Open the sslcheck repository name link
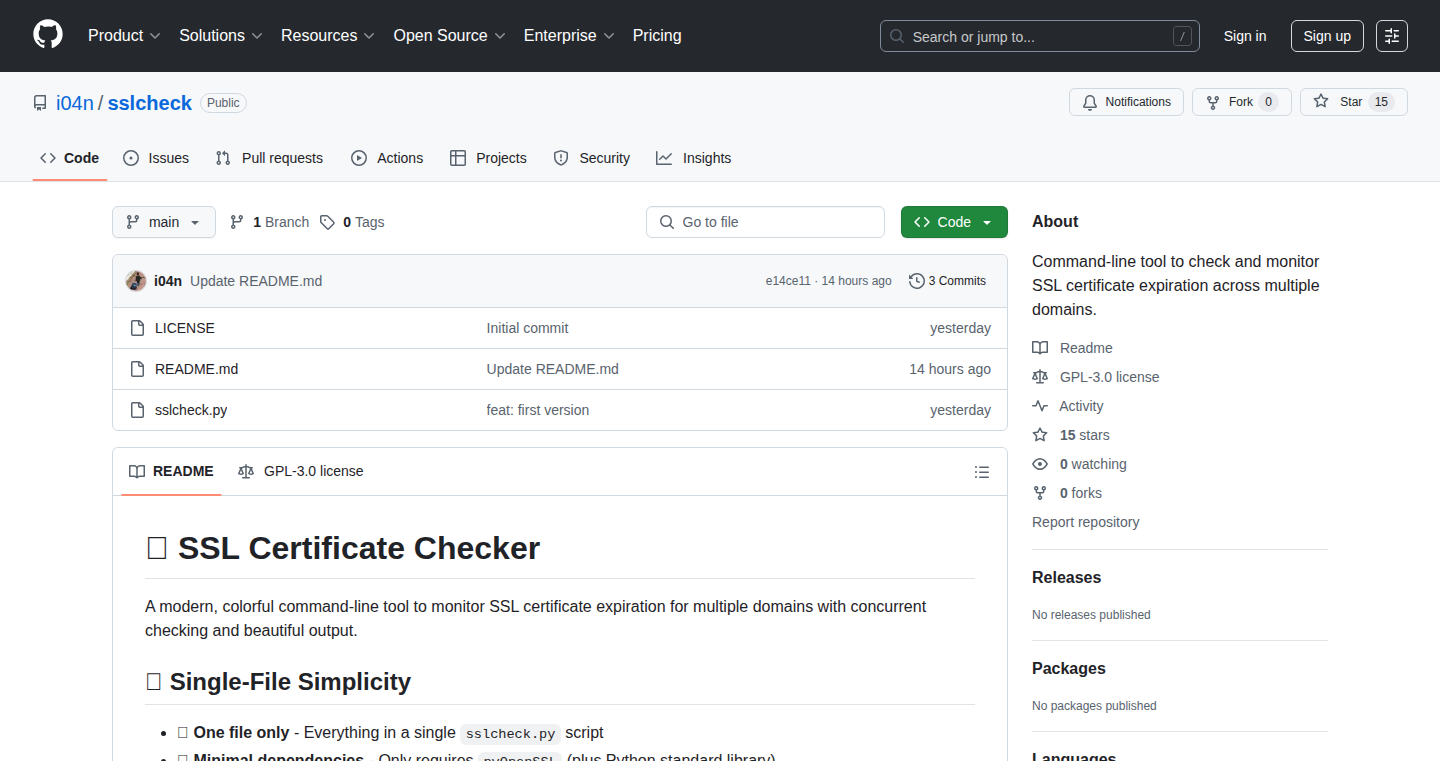Screen dimensions: 1440x761 (x=150, y=103)
